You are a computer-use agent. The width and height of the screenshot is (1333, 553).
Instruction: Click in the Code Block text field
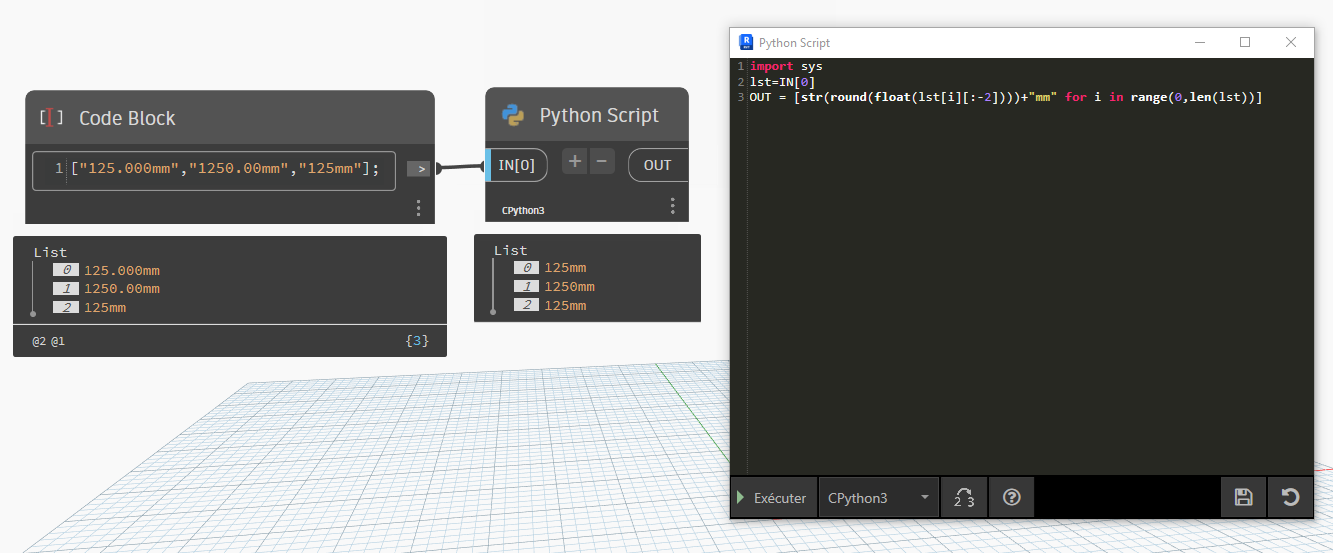225,169
